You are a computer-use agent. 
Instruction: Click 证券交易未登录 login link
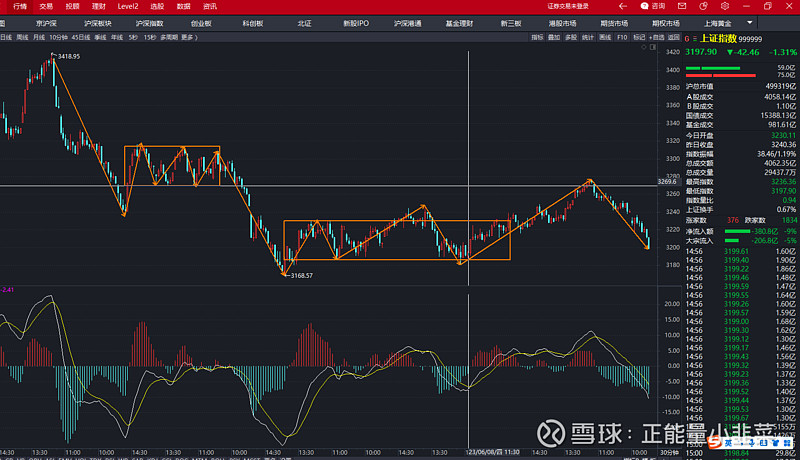(x=569, y=6)
